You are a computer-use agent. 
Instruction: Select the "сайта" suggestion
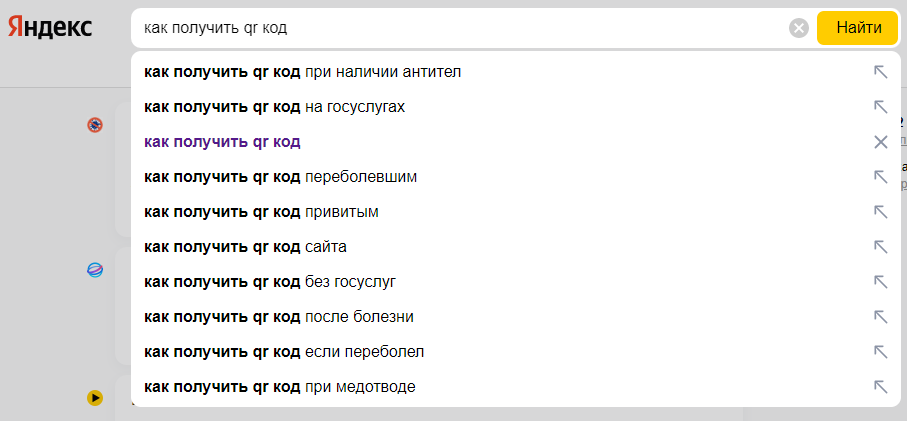coord(515,247)
